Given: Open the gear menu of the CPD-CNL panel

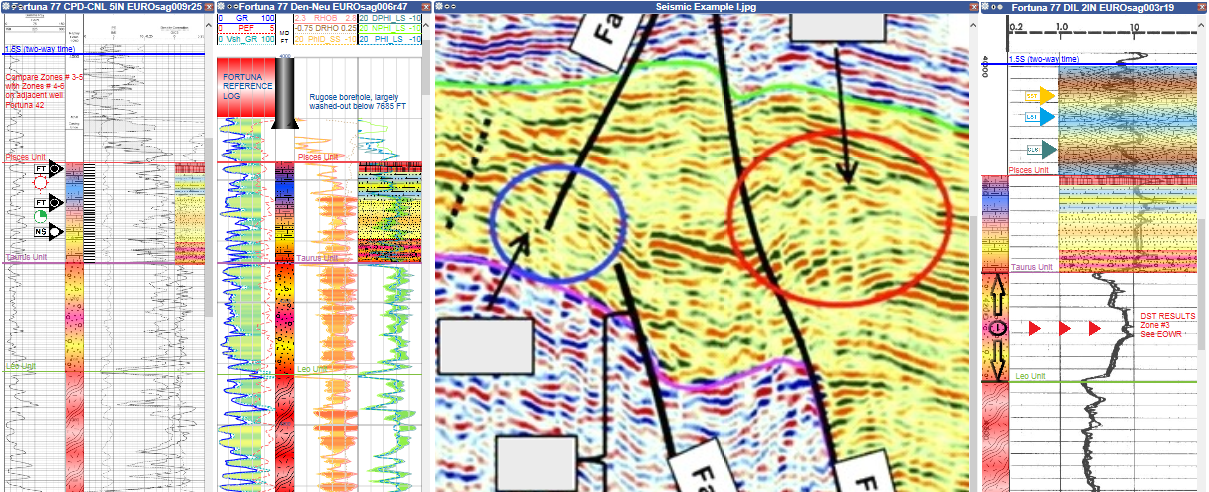Looking at the screenshot, I should (4, 7).
